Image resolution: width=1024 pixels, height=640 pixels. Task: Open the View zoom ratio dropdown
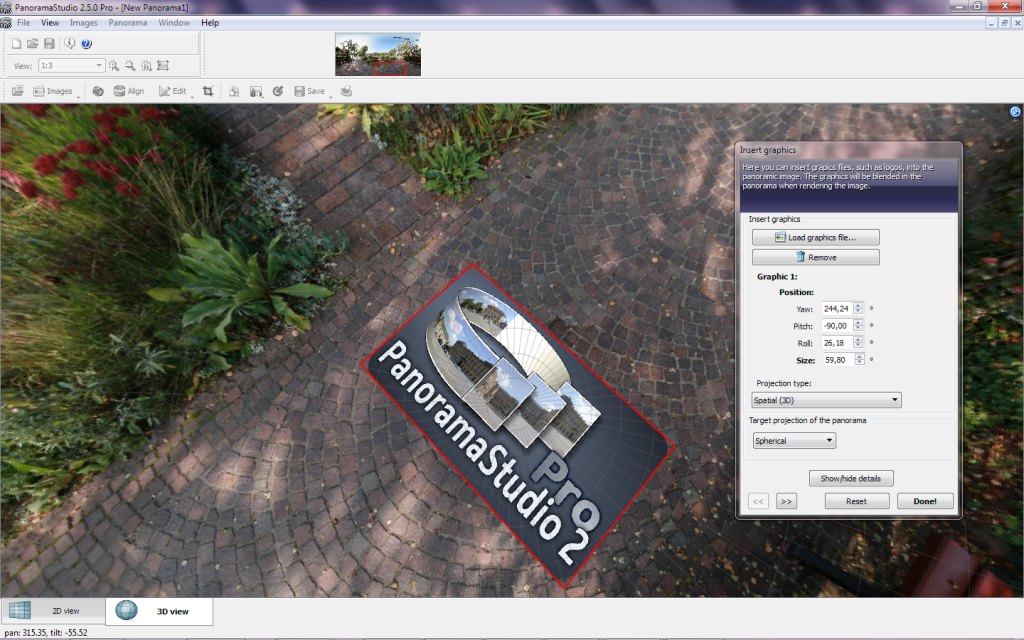pyautogui.click(x=71, y=66)
